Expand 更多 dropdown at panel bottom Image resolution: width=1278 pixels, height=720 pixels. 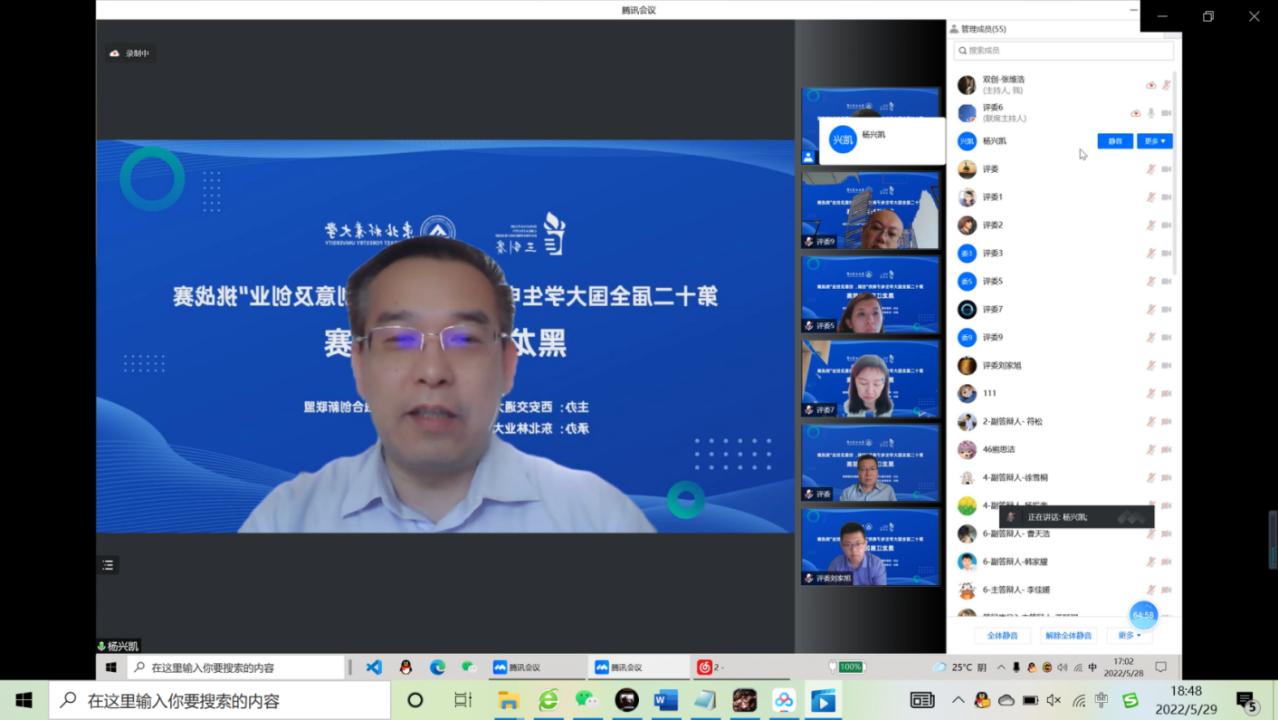(x=1129, y=635)
